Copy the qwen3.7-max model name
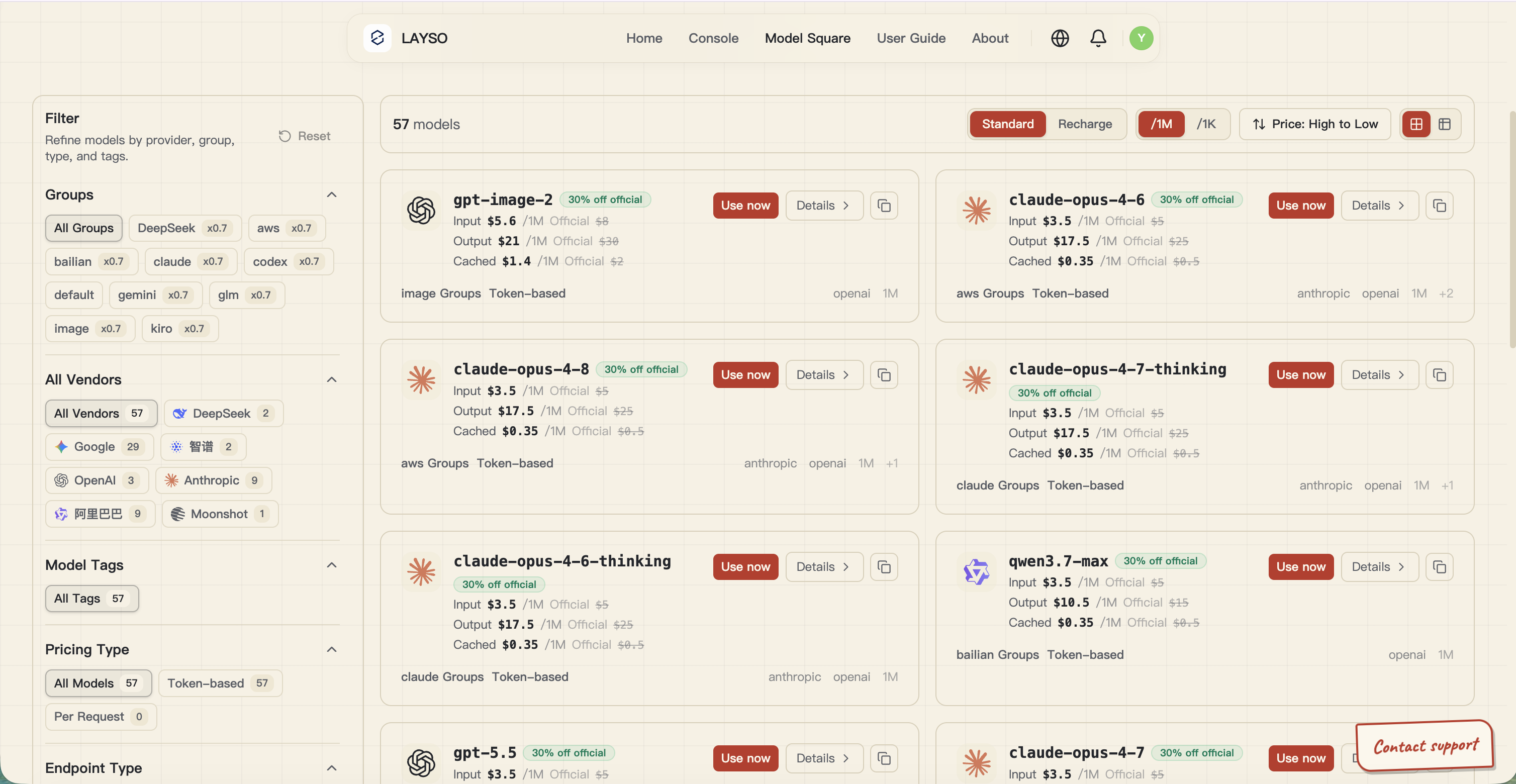Image resolution: width=1516 pixels, height=784 pixels. click(x=1440, y=567)
